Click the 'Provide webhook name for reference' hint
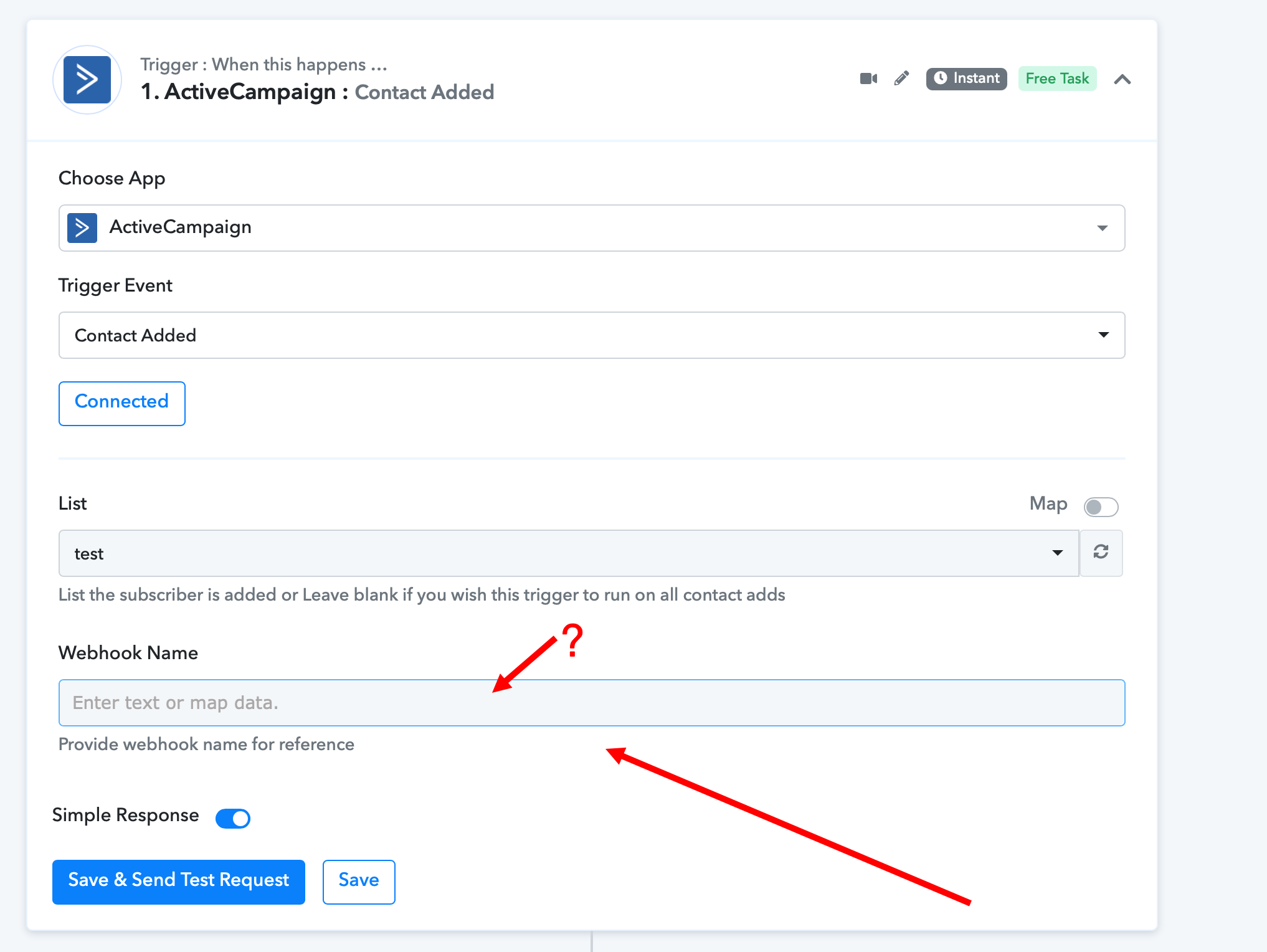 tap(206, 745)
